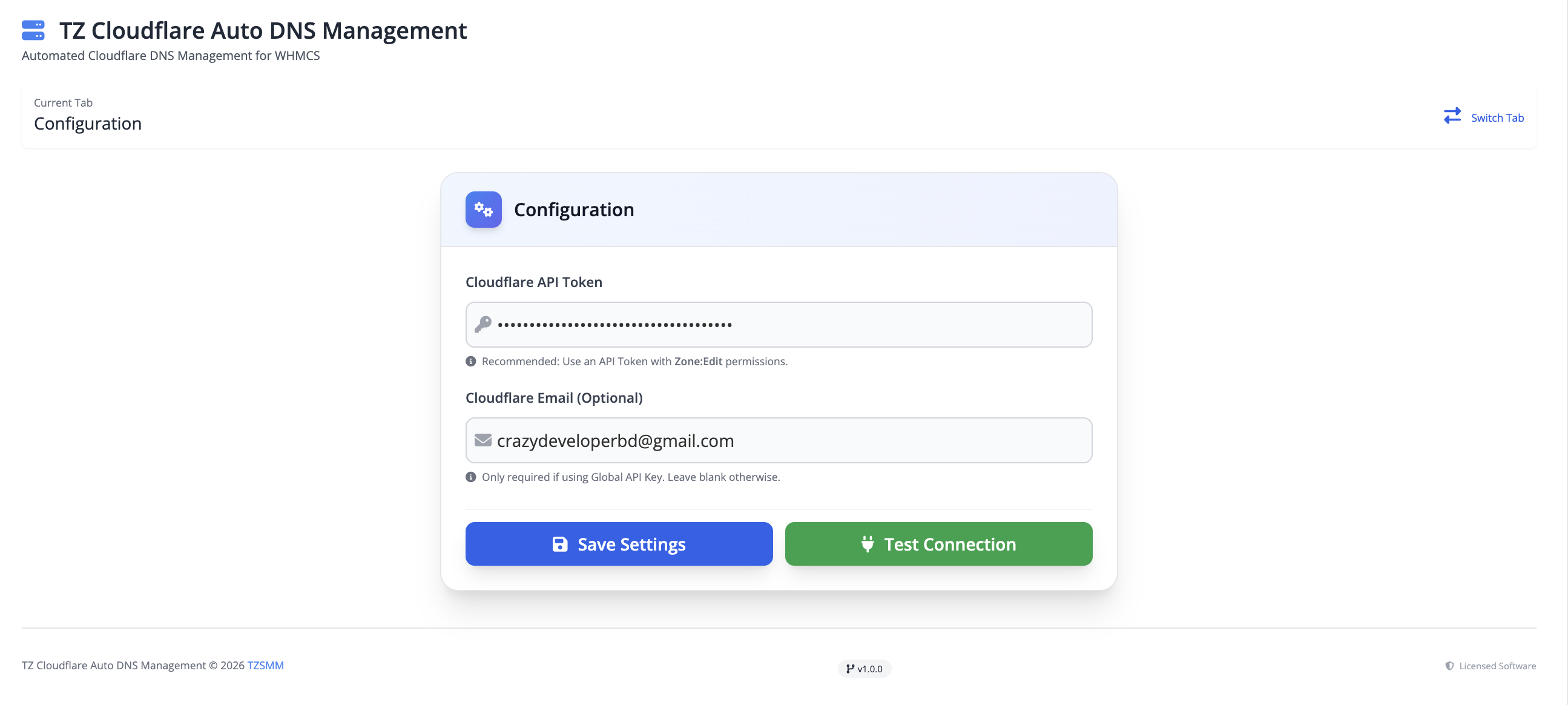Click the bold Zone:Edit permissions text

point(698,360)
